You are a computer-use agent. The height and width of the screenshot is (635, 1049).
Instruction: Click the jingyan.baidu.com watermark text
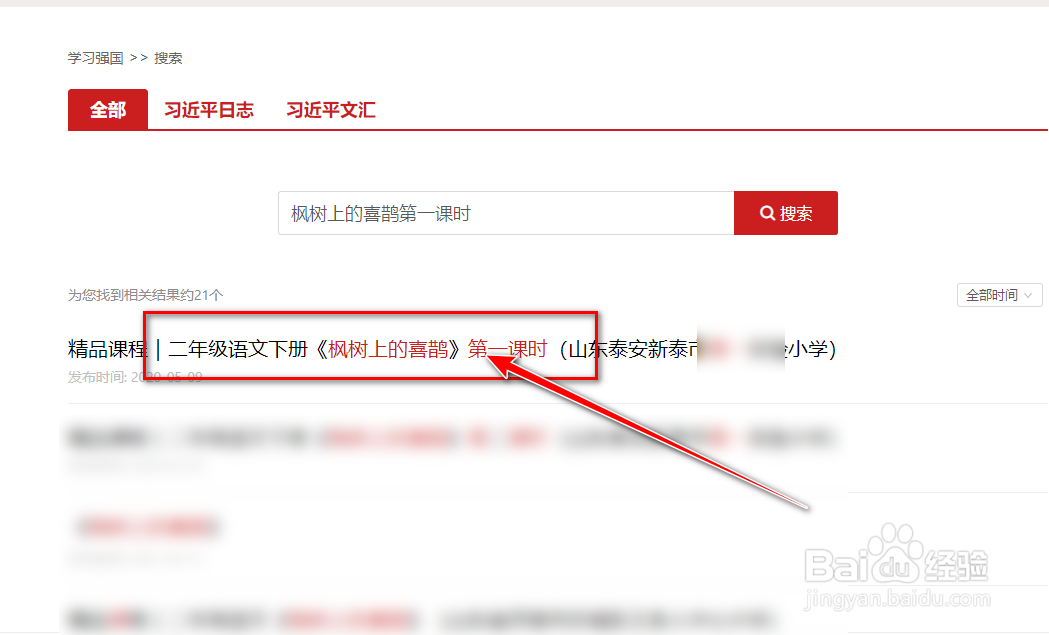coord(896,598)
